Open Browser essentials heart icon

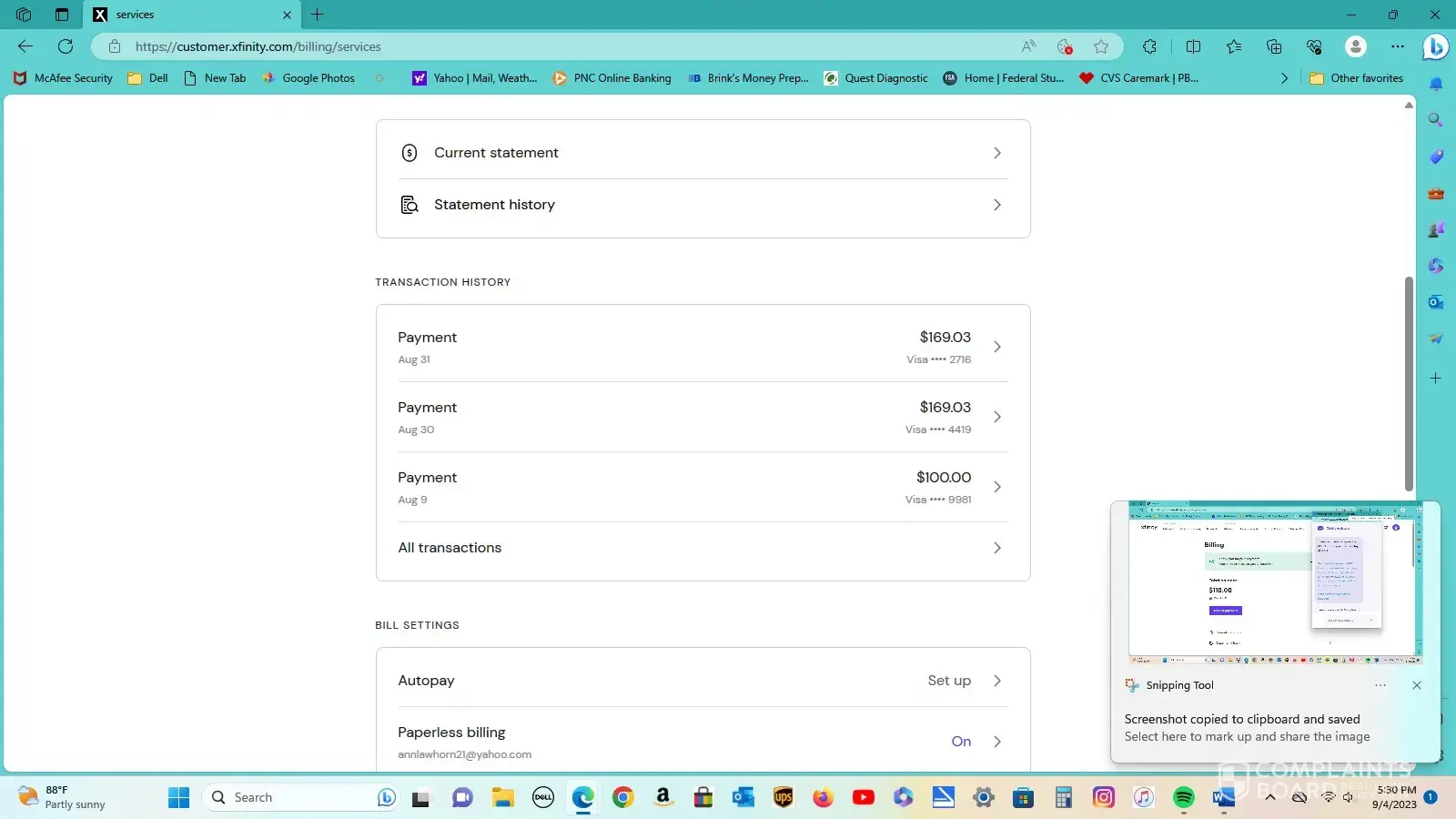(1314, 46)
